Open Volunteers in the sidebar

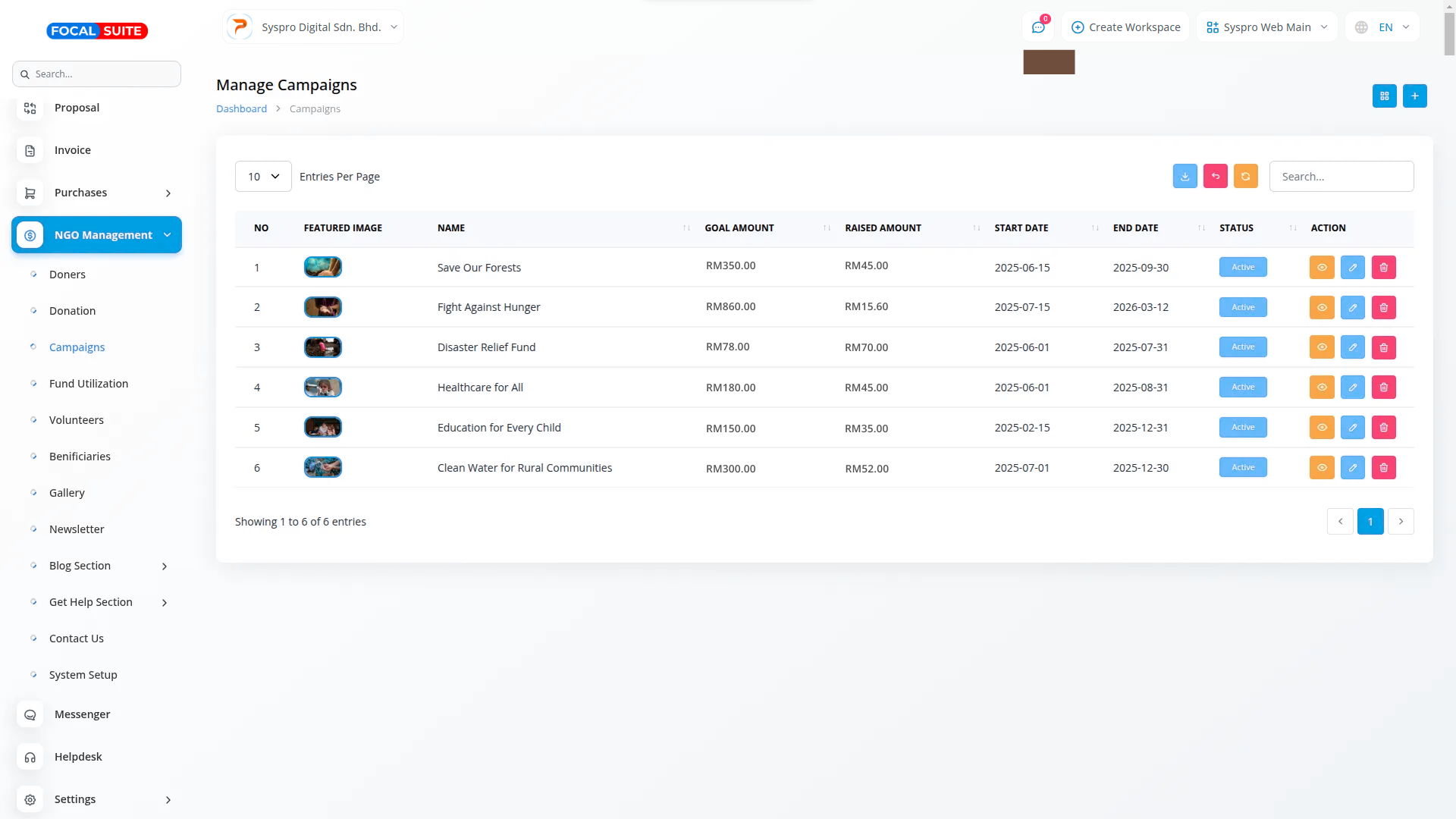[x=77, y=420]
